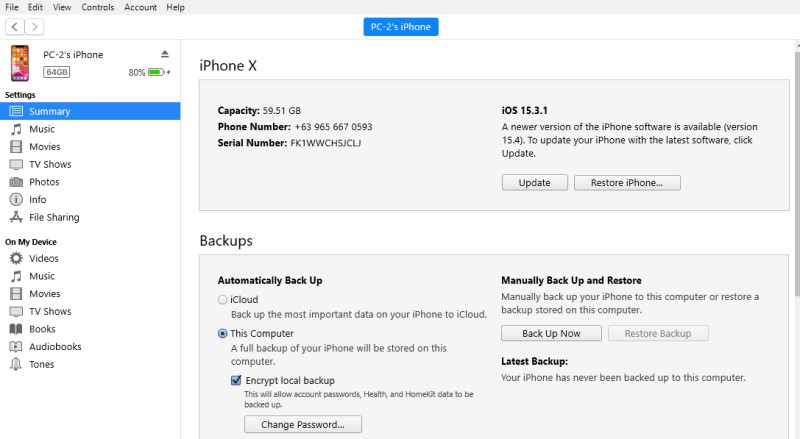The width and height of the screenshot is (800, 439).
Task: Click the back navigation arrow
Action: point(15,27)
